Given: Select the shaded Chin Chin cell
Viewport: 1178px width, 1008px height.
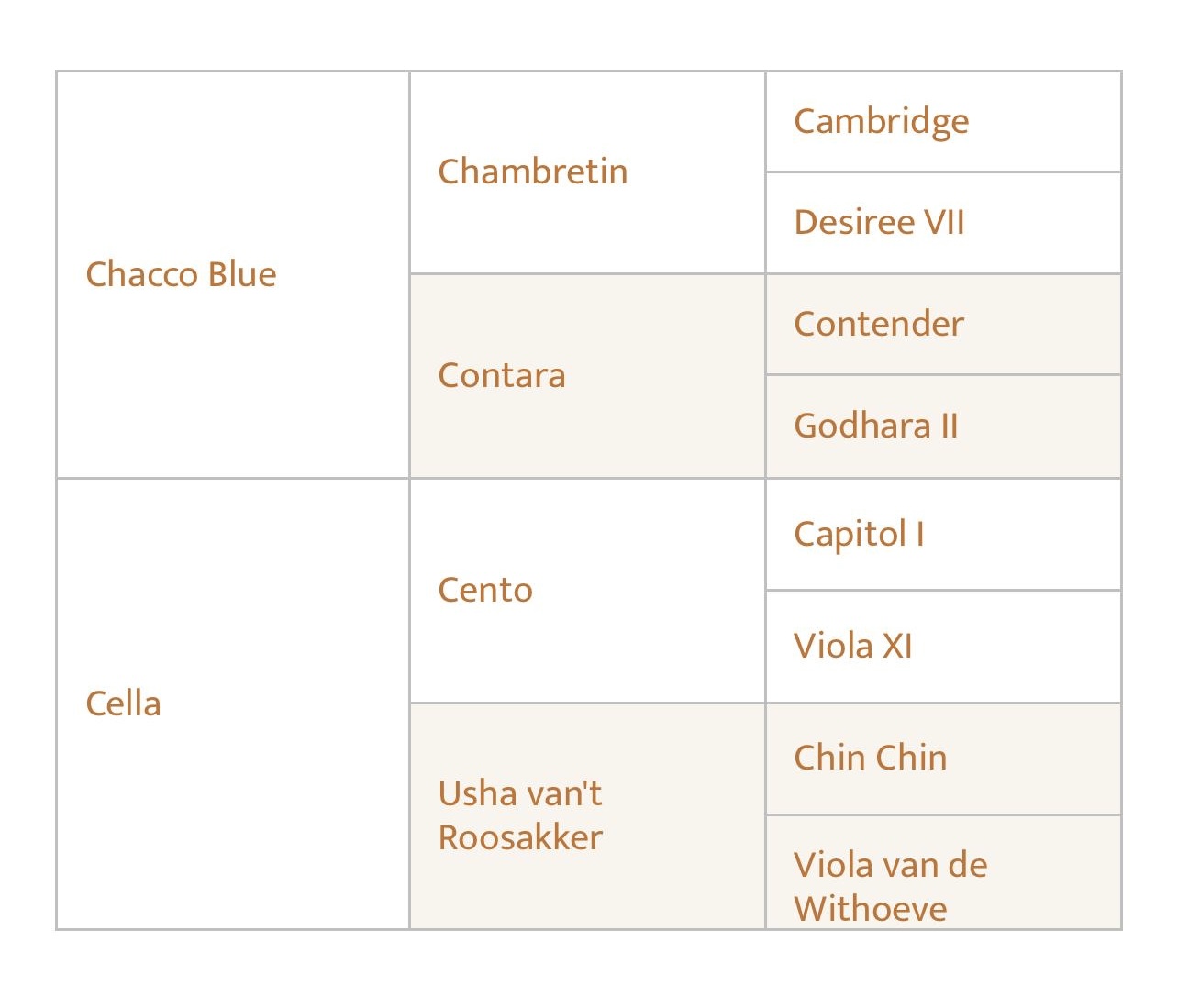Looking at the screenshot, I should pos(943,759).
